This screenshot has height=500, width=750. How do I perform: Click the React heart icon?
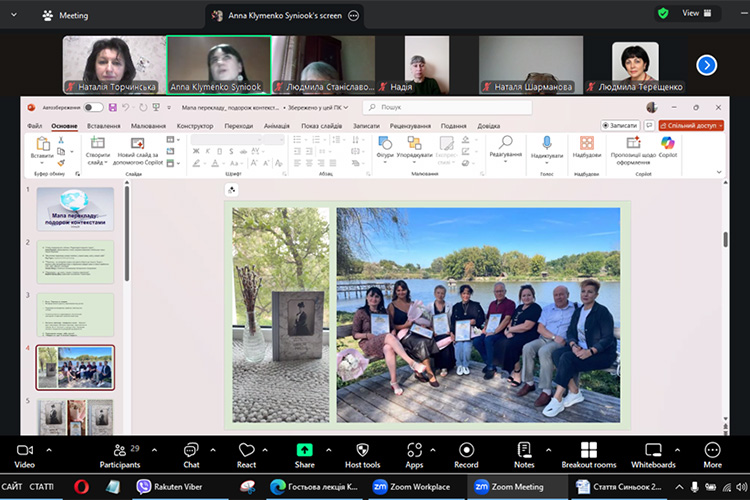pyautogui.click(x=246, y=450)
